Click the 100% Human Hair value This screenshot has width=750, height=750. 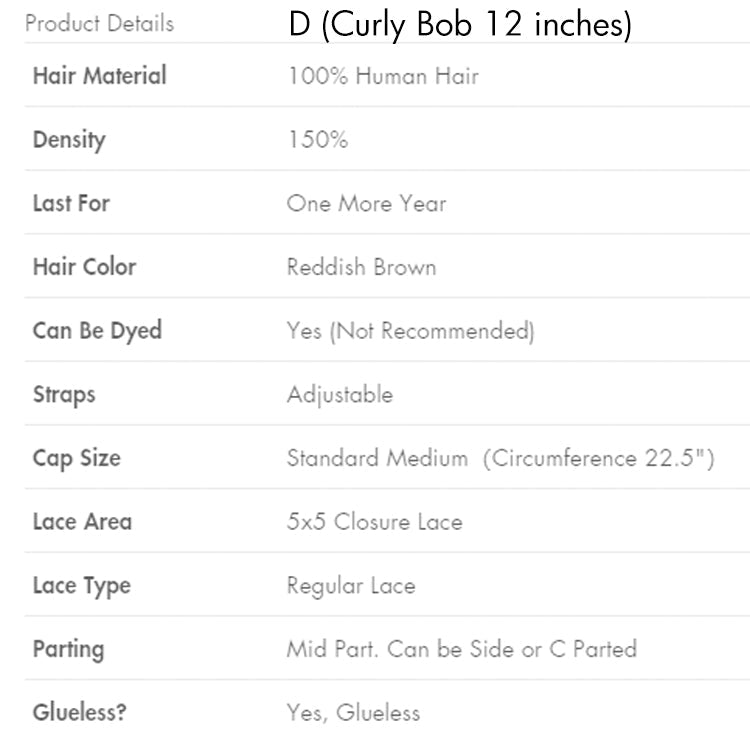383,76
